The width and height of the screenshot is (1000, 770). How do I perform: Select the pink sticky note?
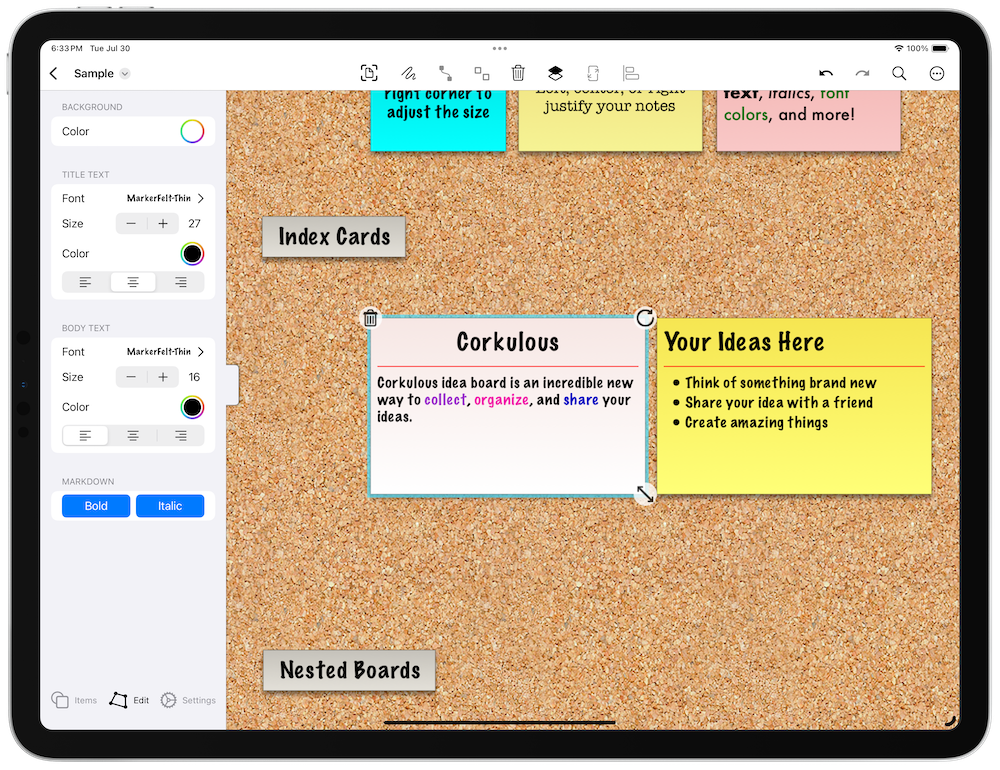tap(809, 120)
